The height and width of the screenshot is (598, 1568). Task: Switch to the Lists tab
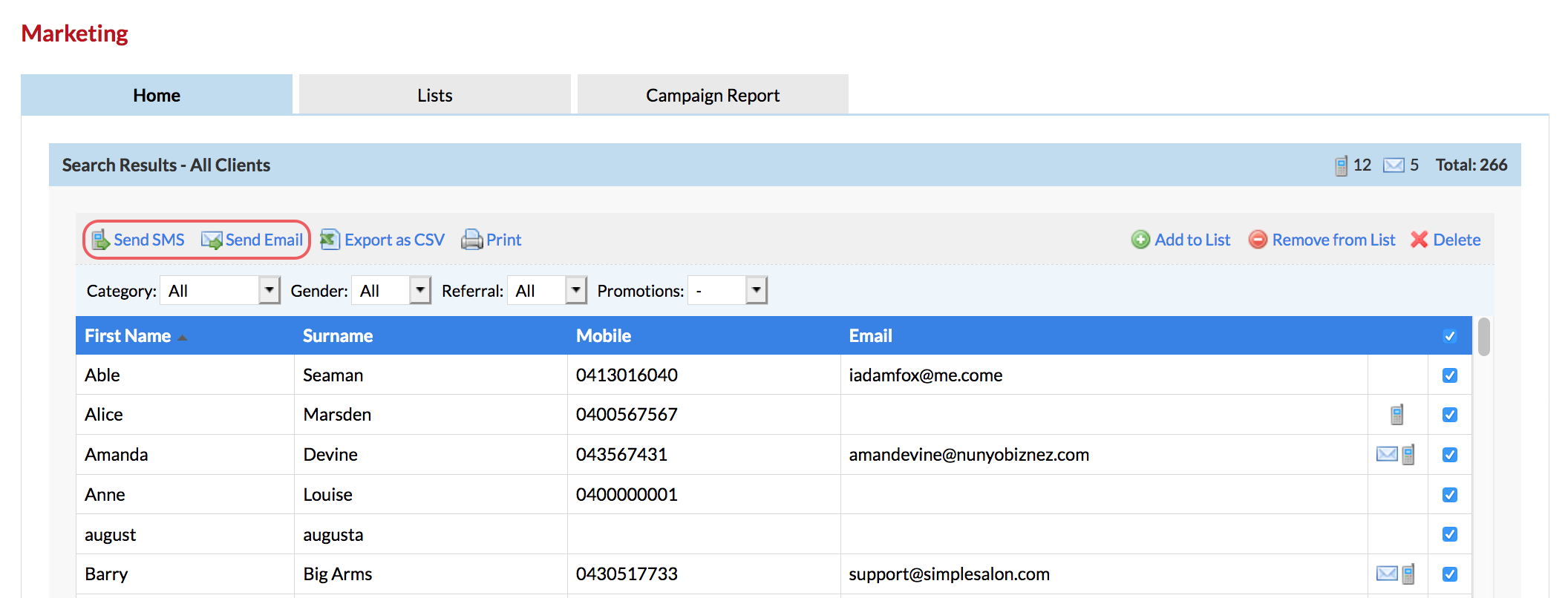coord(435,95)
